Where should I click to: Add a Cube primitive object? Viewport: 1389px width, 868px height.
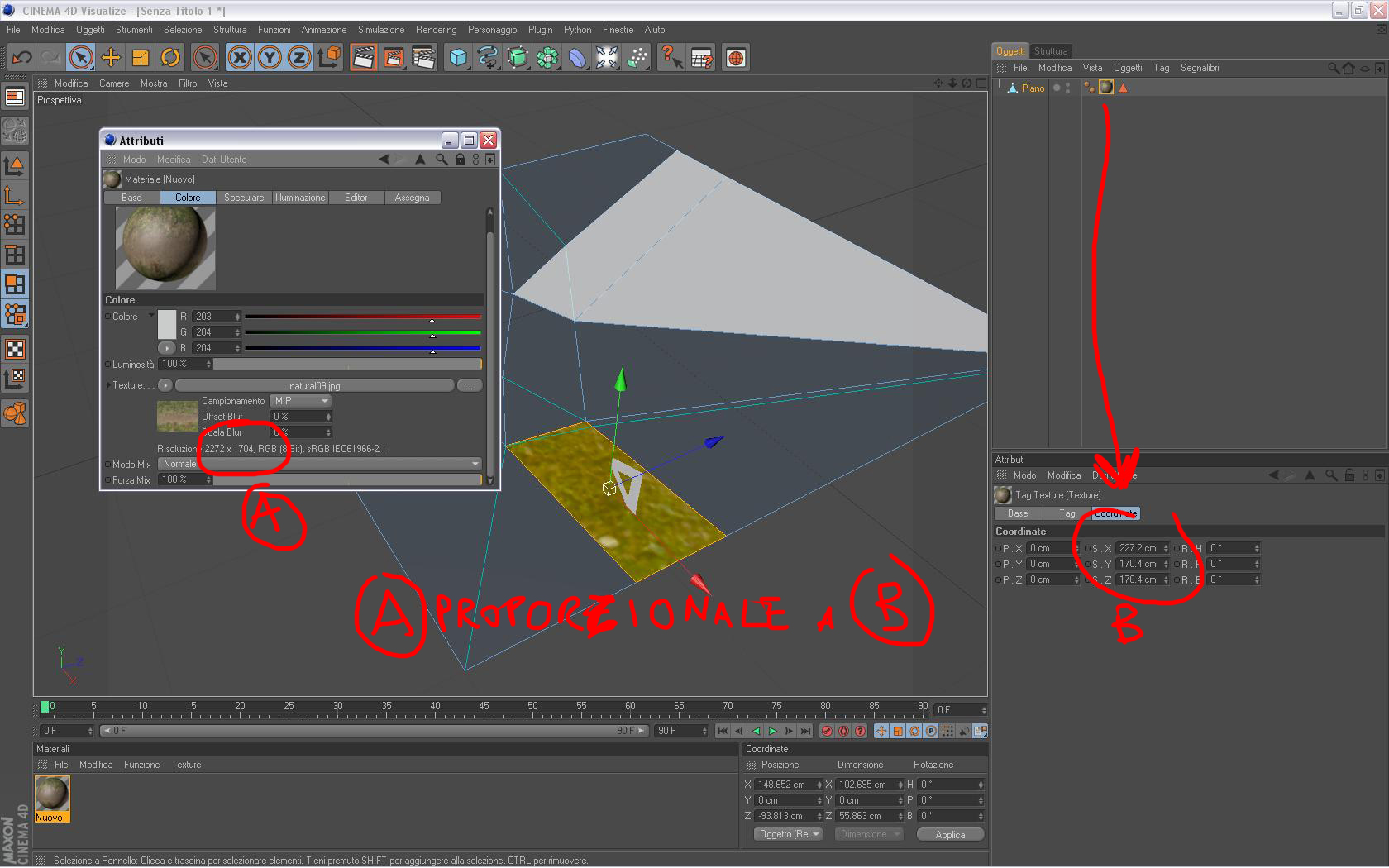(458, 58)
